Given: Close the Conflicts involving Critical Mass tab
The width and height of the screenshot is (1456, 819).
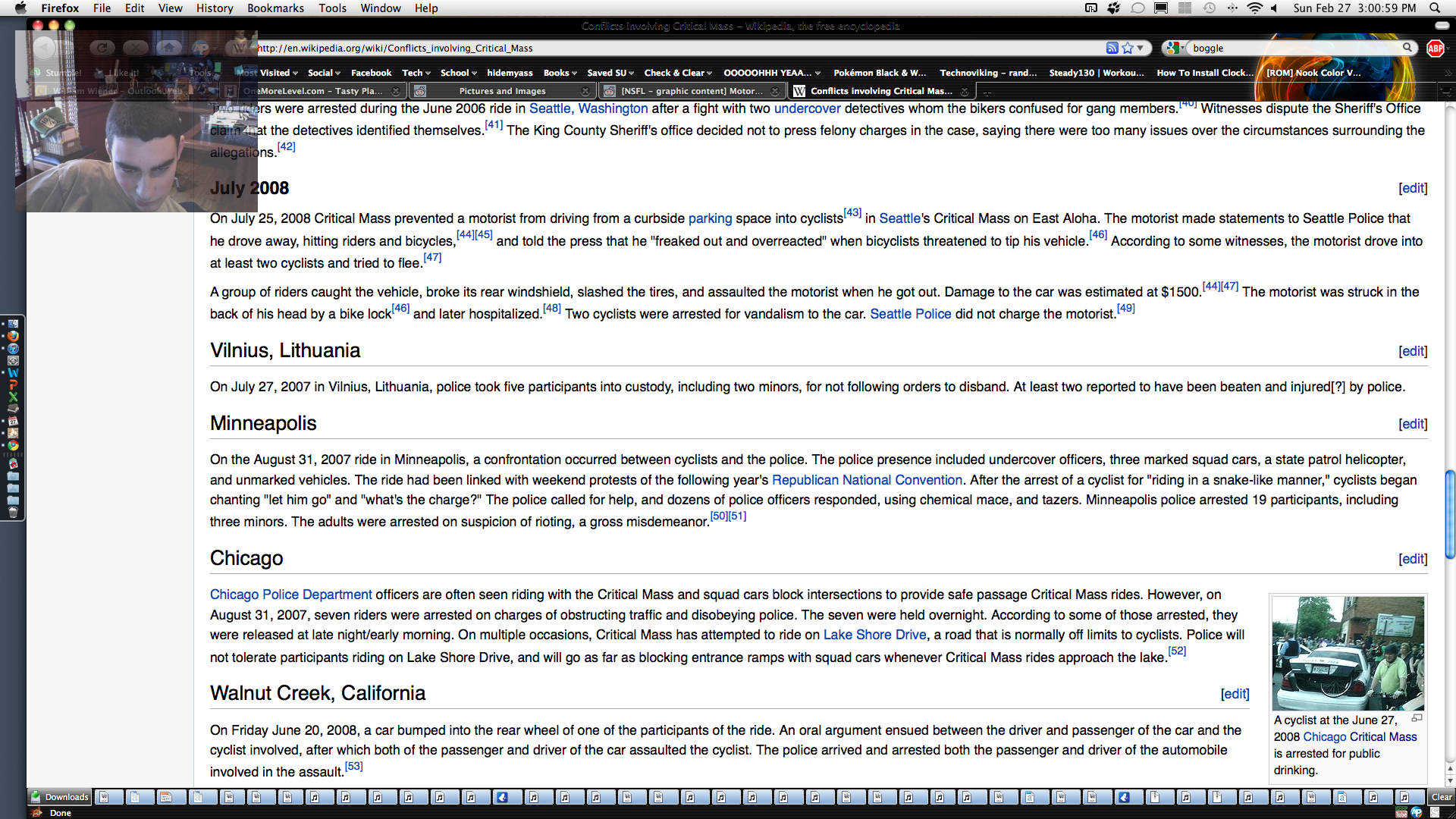Looking at the screenshot, I should [965, 91].
